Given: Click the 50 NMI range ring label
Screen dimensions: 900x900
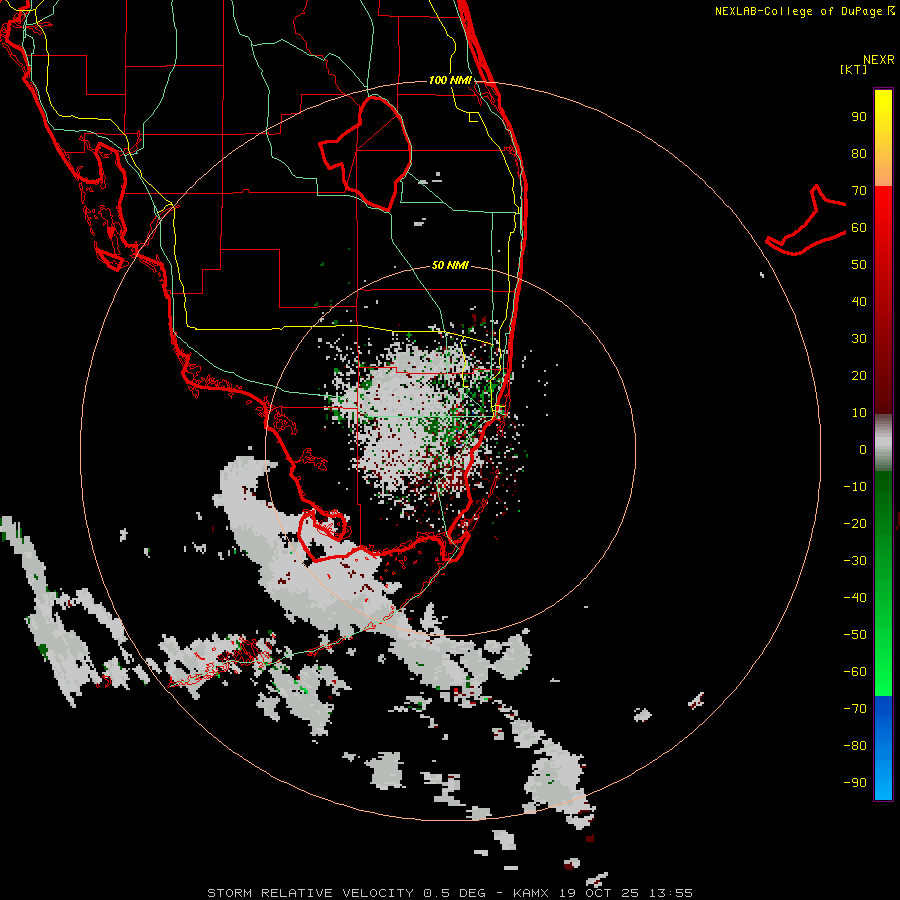Looking at the screenshot, I should tap(450, 265).
